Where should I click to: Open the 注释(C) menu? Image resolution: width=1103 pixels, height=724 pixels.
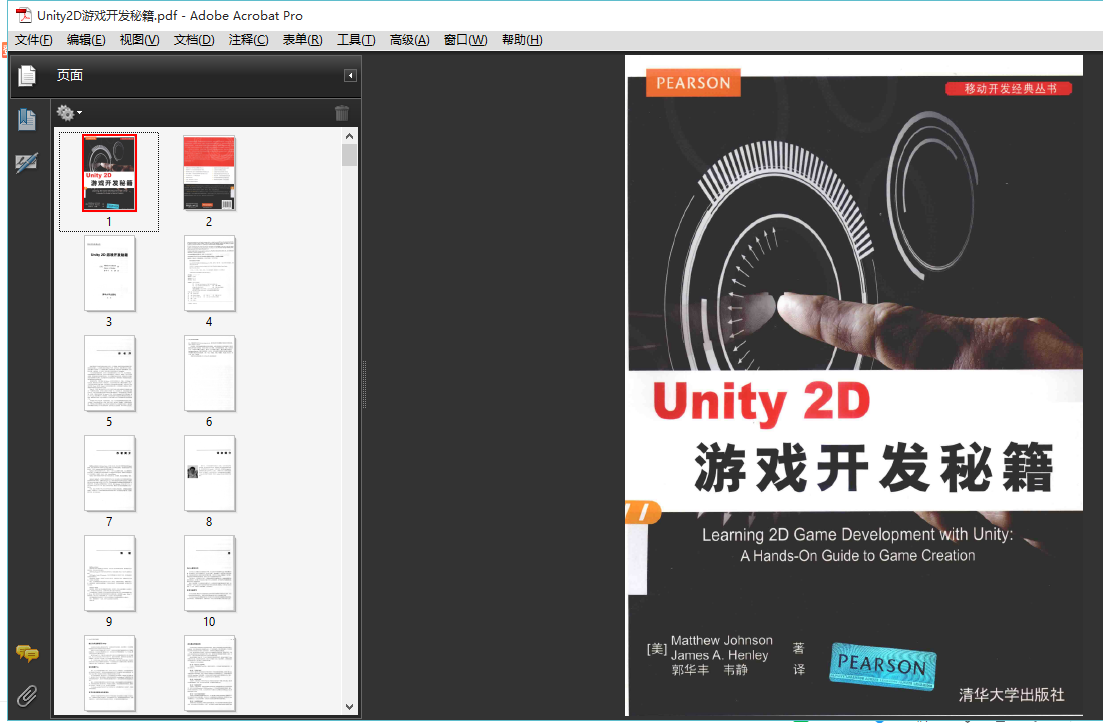pyautogui.click(x=248, y=40)
